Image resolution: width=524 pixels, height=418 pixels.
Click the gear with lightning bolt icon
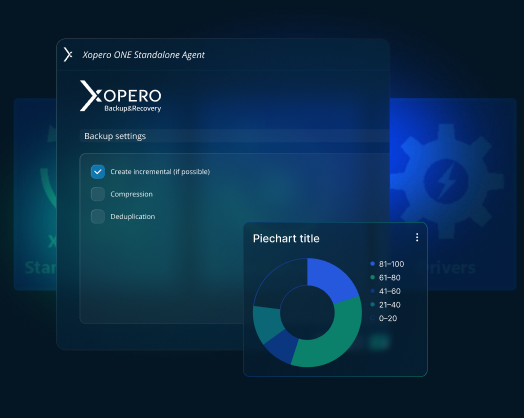pyautogui.click(x=446, y=181)
